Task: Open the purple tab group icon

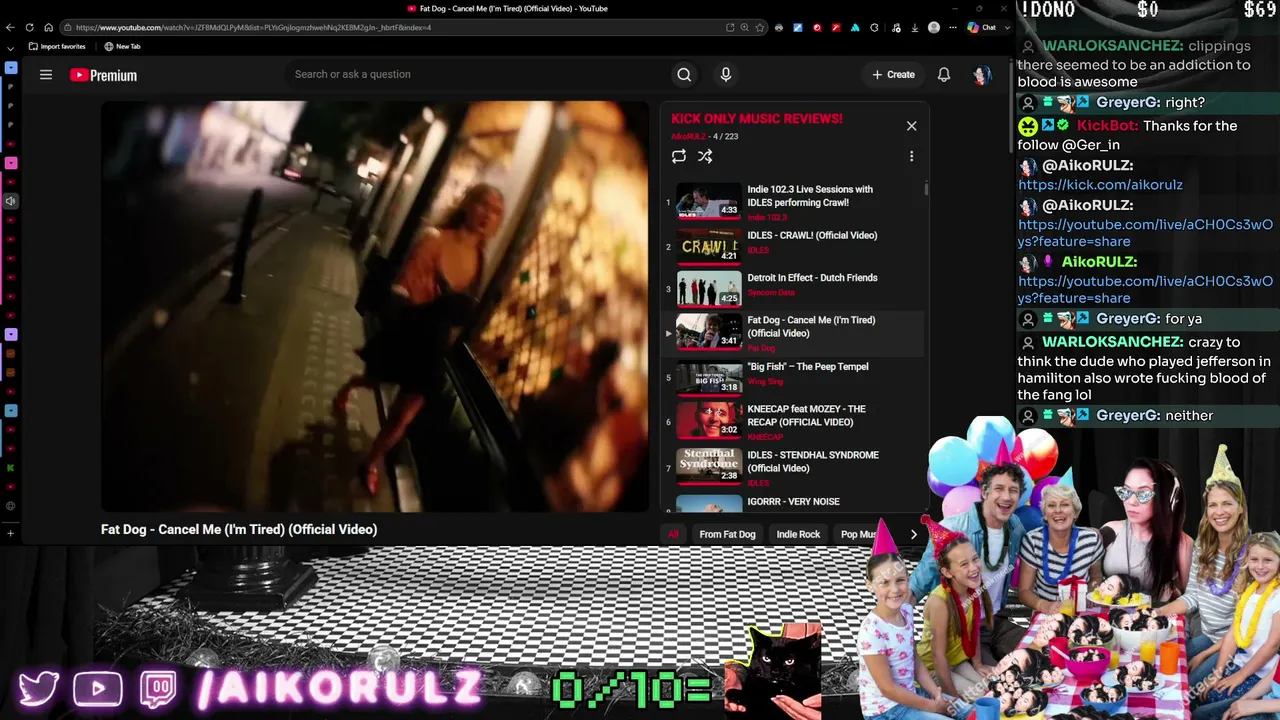Action: click(x=11, y=334)
